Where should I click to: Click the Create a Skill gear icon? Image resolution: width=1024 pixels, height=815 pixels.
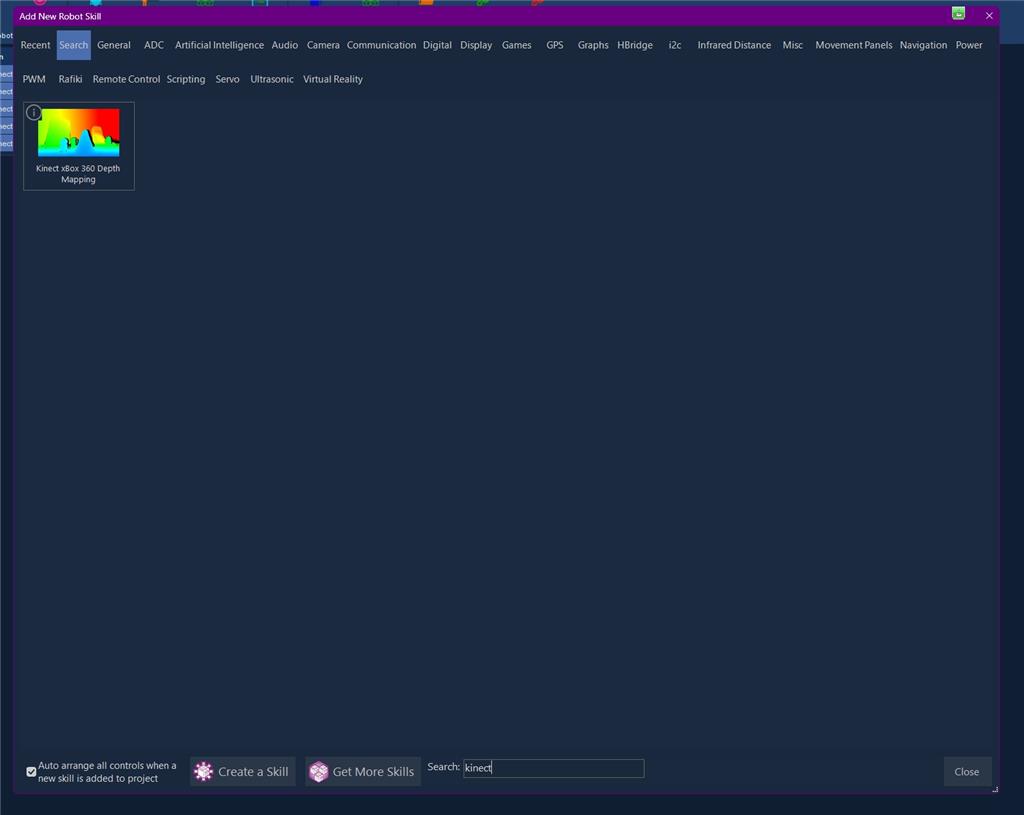(x=204, y=771)
